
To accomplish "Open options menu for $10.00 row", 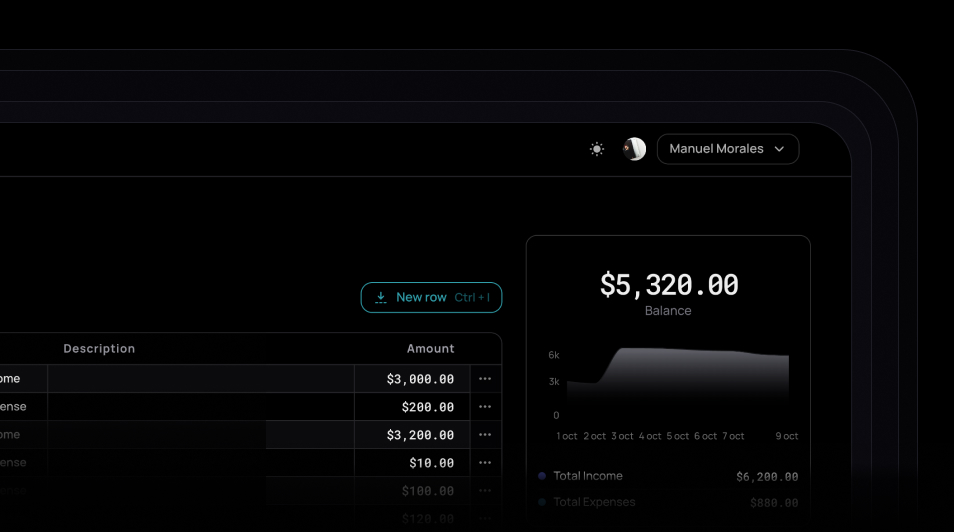I will point(485,463).
